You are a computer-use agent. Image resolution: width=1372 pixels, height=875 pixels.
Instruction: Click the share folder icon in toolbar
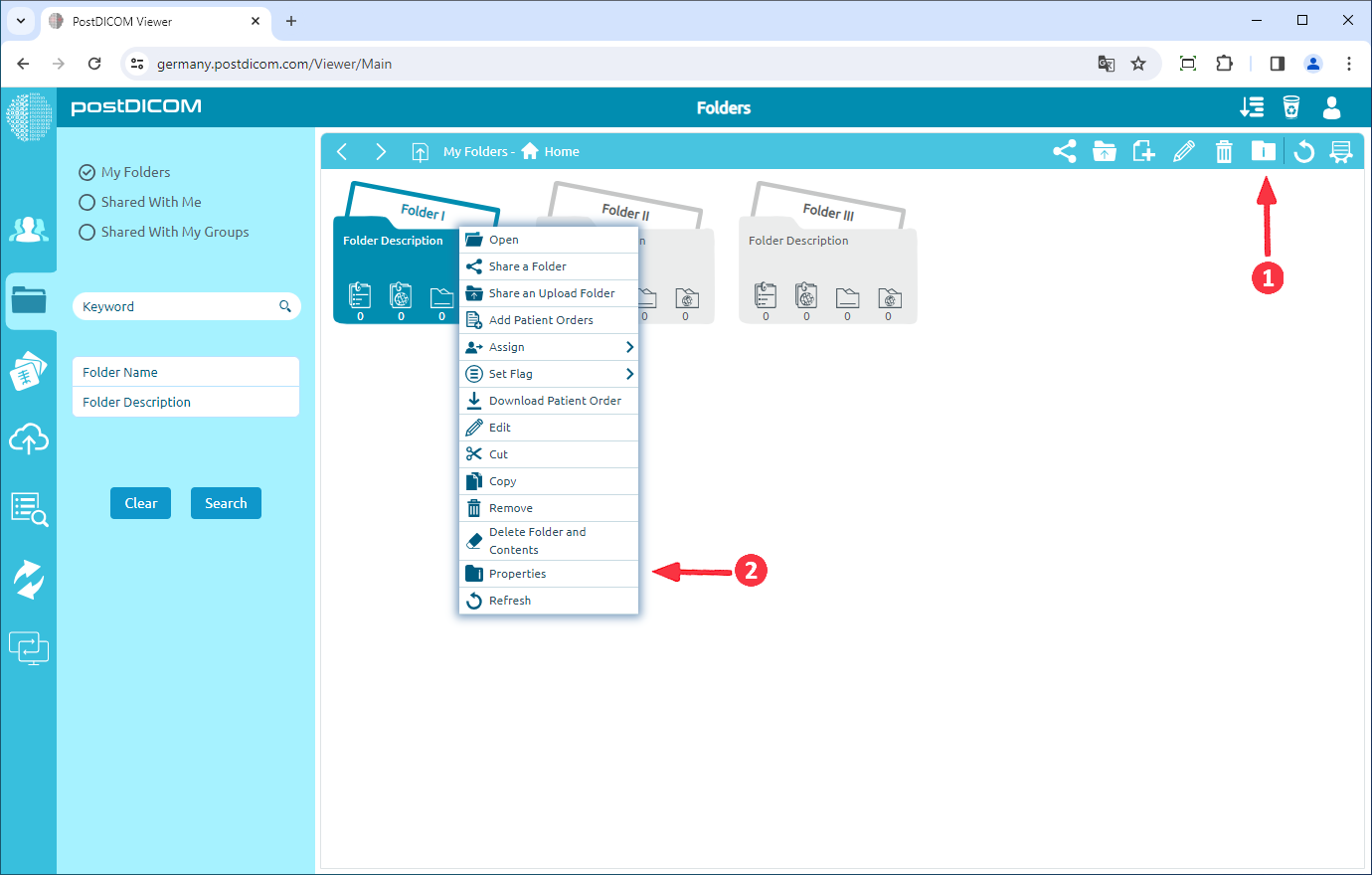1064,151
